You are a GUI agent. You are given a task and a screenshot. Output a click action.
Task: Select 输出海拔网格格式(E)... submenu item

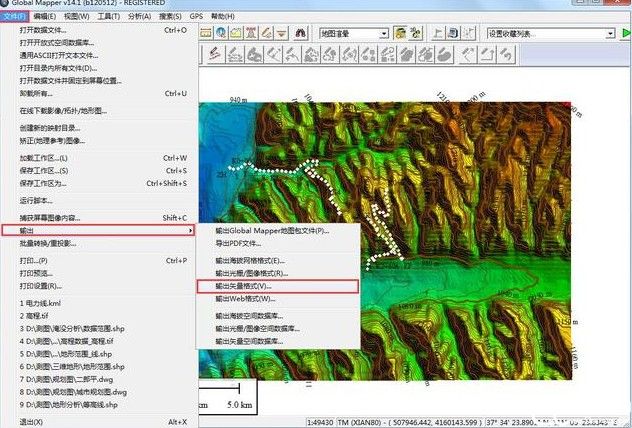[x=278, y=261]
